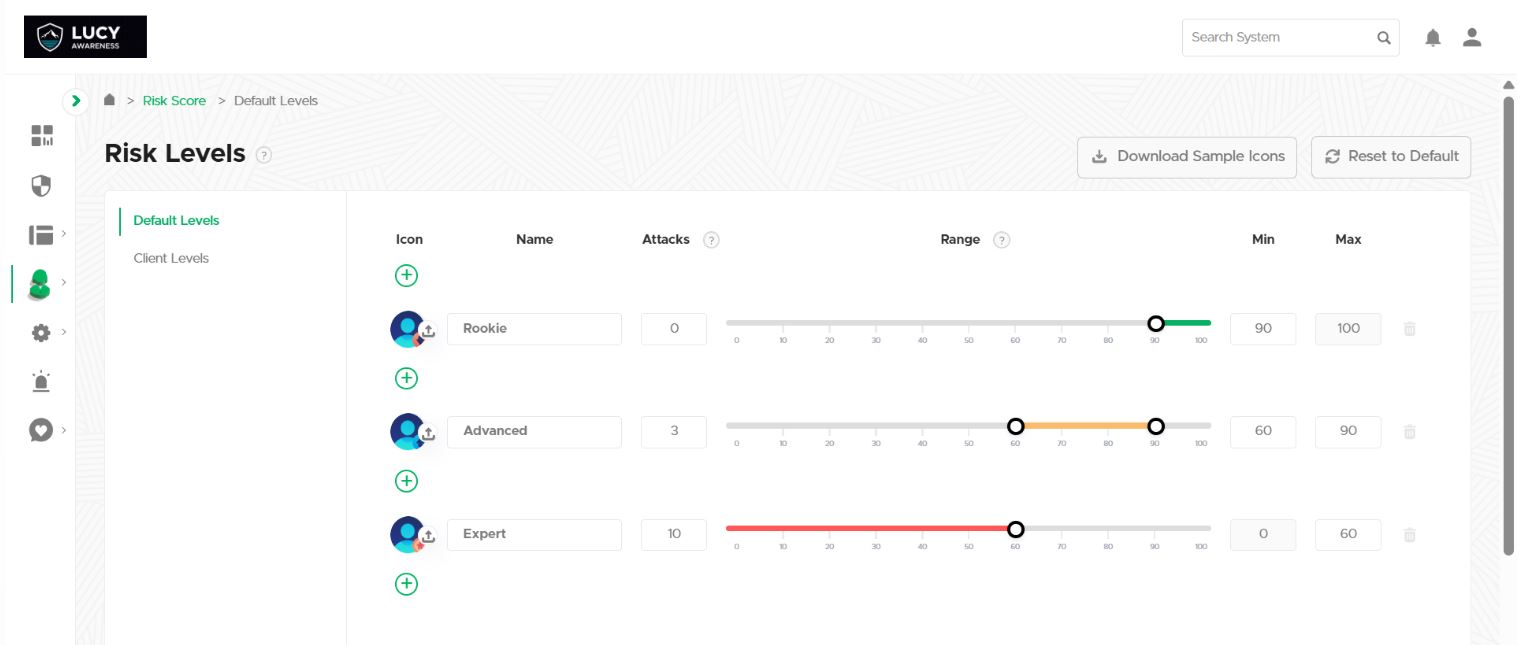Open the dashboard icon in the sidebar

coord(41,135)
